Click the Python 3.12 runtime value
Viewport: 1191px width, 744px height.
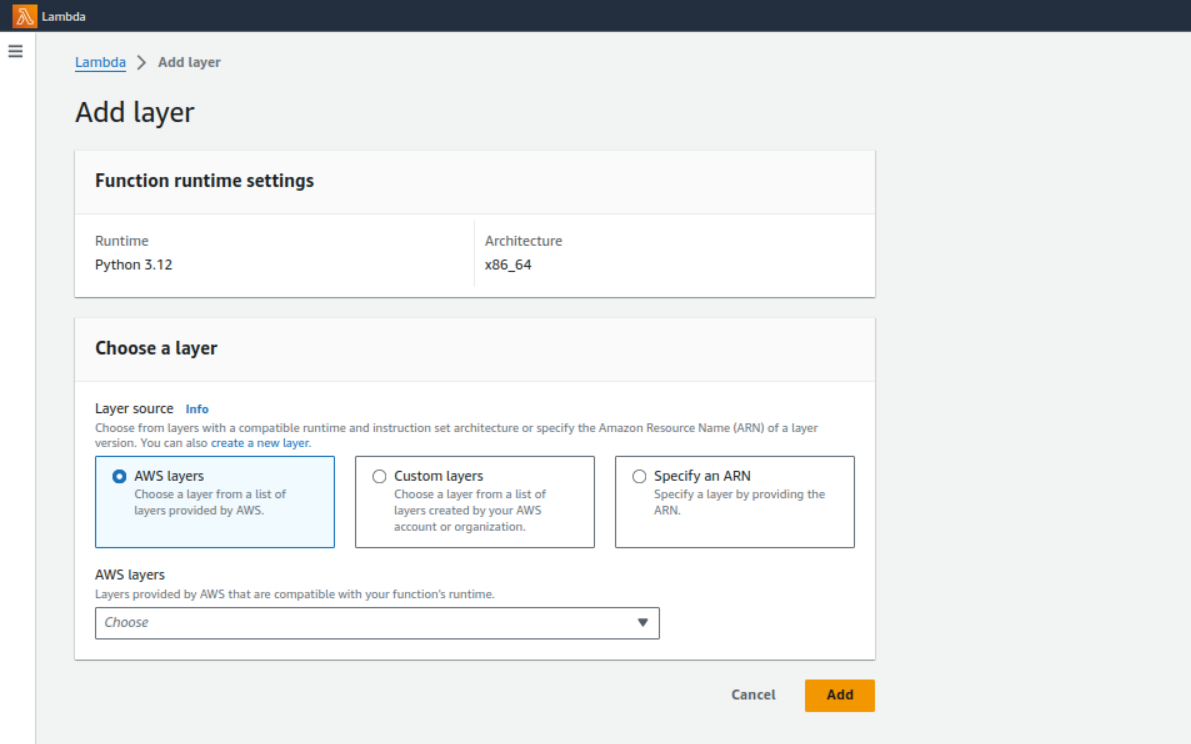tap(133, 265)
